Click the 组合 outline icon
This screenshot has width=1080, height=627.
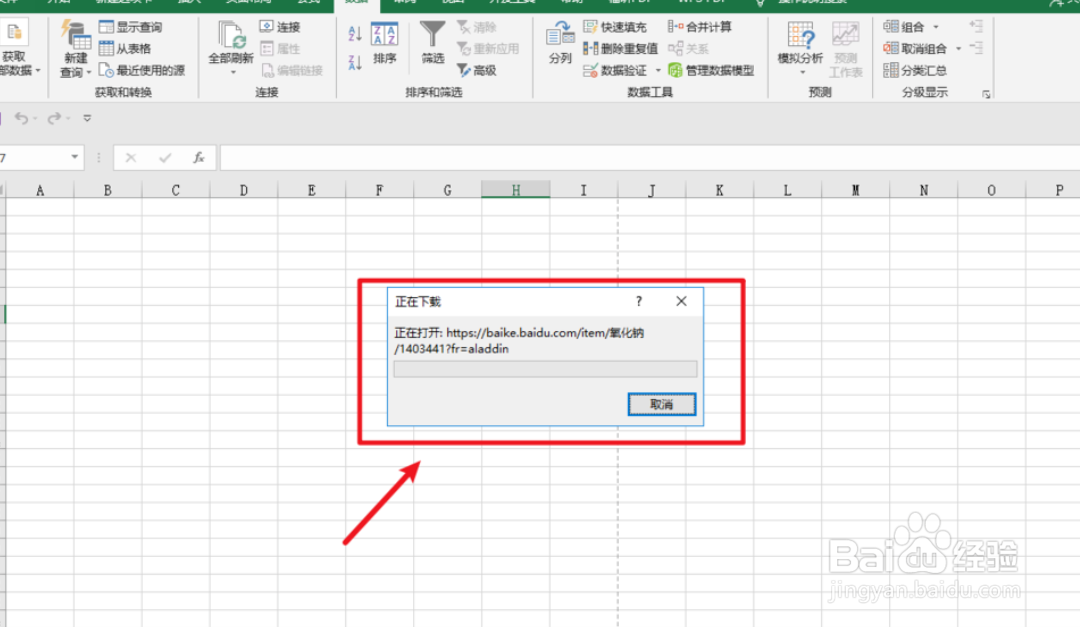[x=891, y=27]
